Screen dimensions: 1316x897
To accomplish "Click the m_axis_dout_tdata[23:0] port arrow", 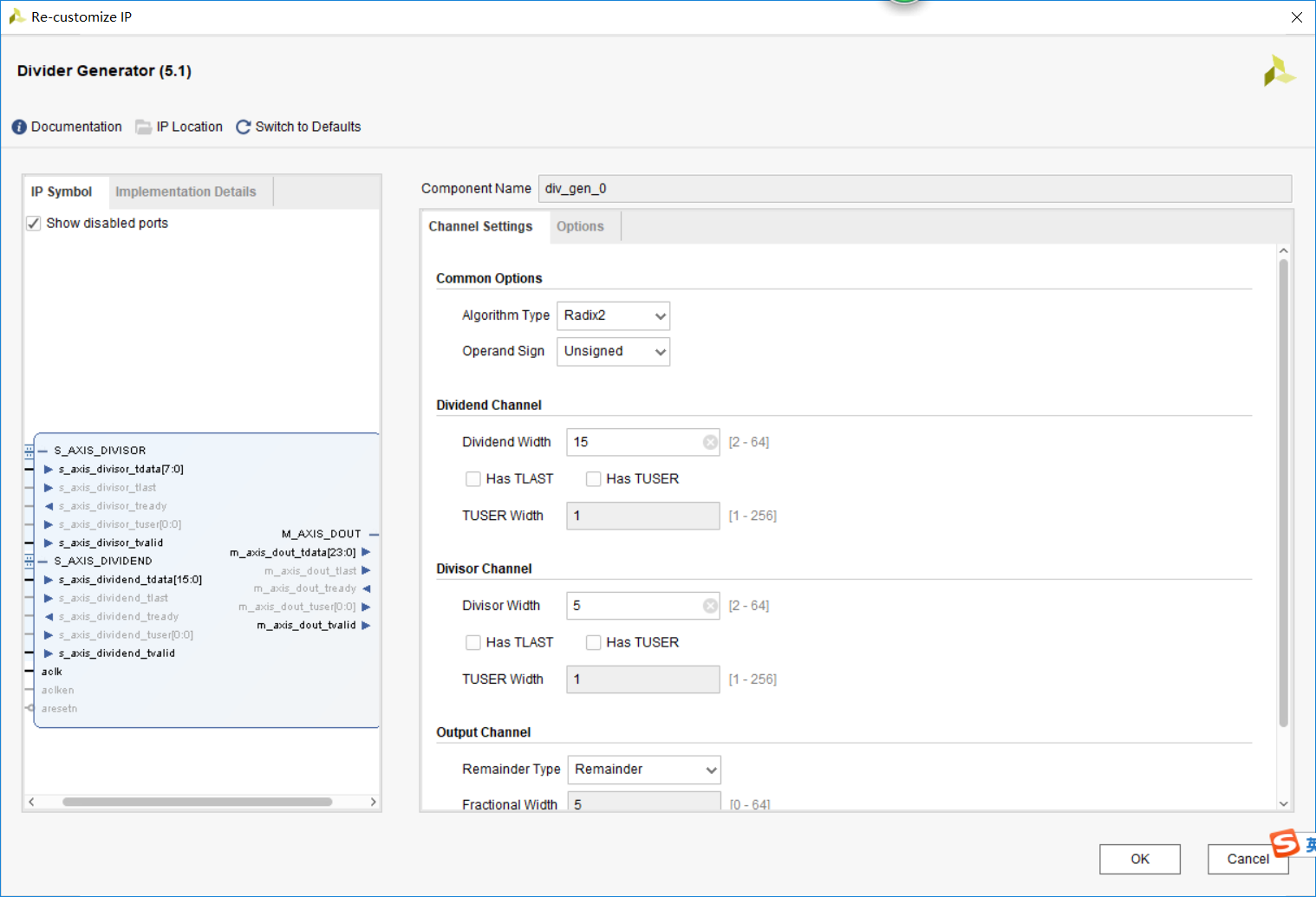I will point(366,552).
